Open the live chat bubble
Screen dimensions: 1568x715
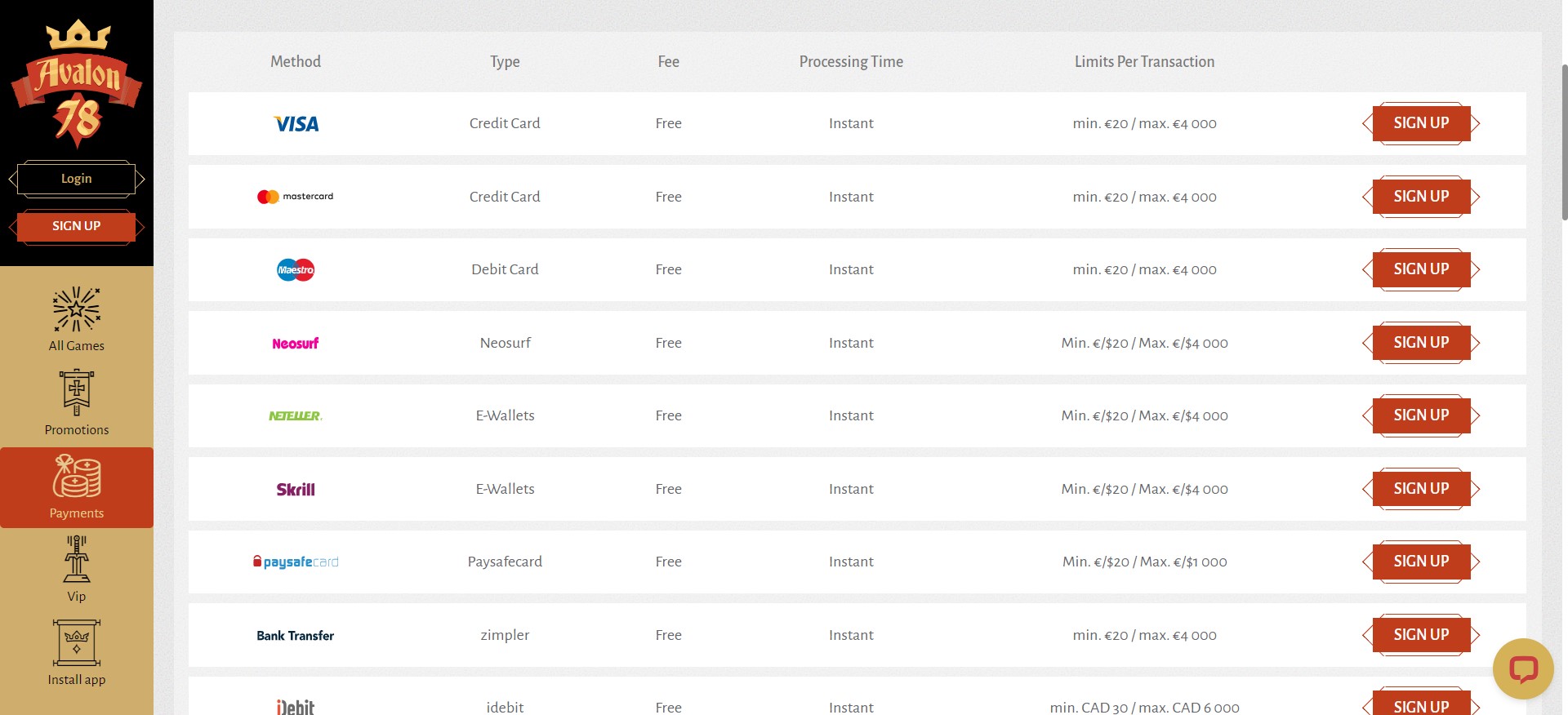1523,669
